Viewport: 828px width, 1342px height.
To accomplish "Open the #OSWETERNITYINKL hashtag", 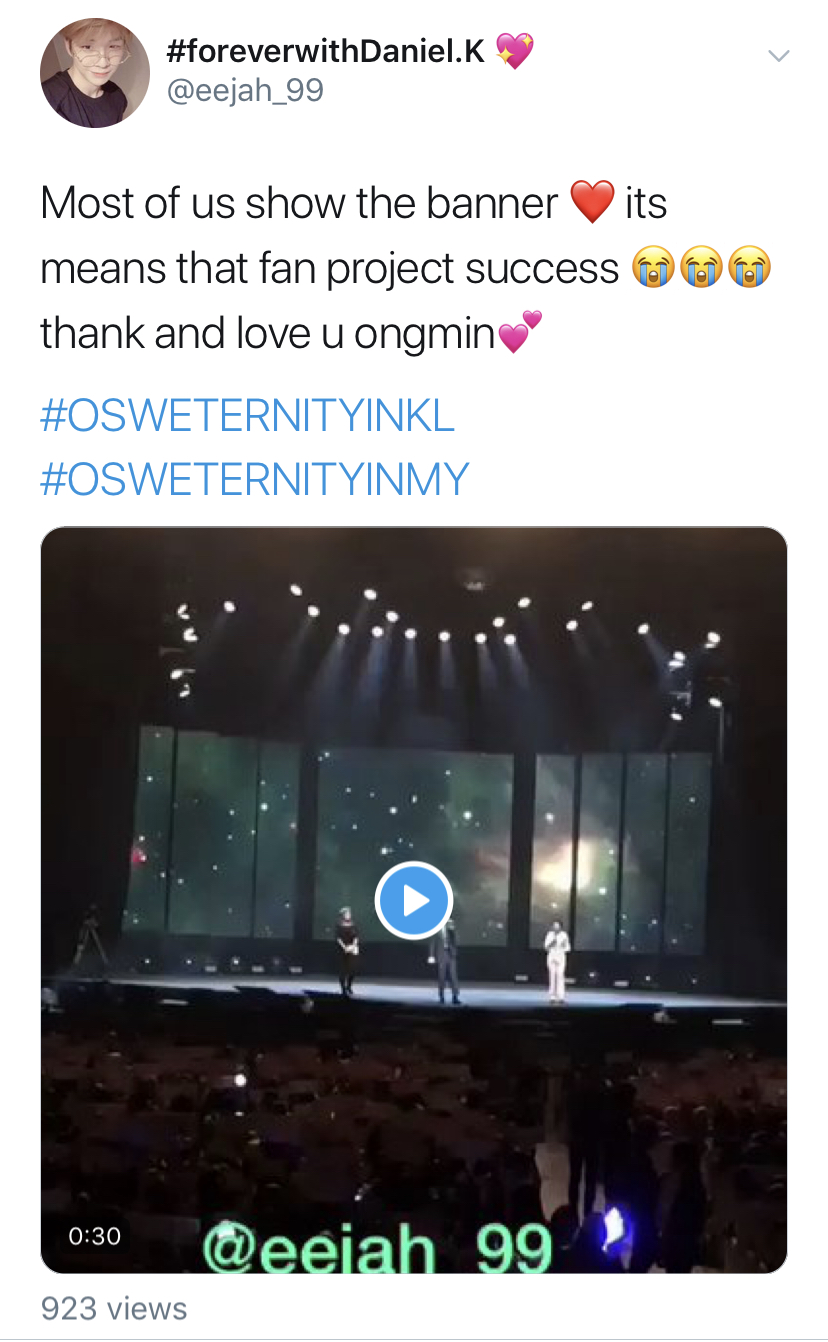I will tap(247, 416).
